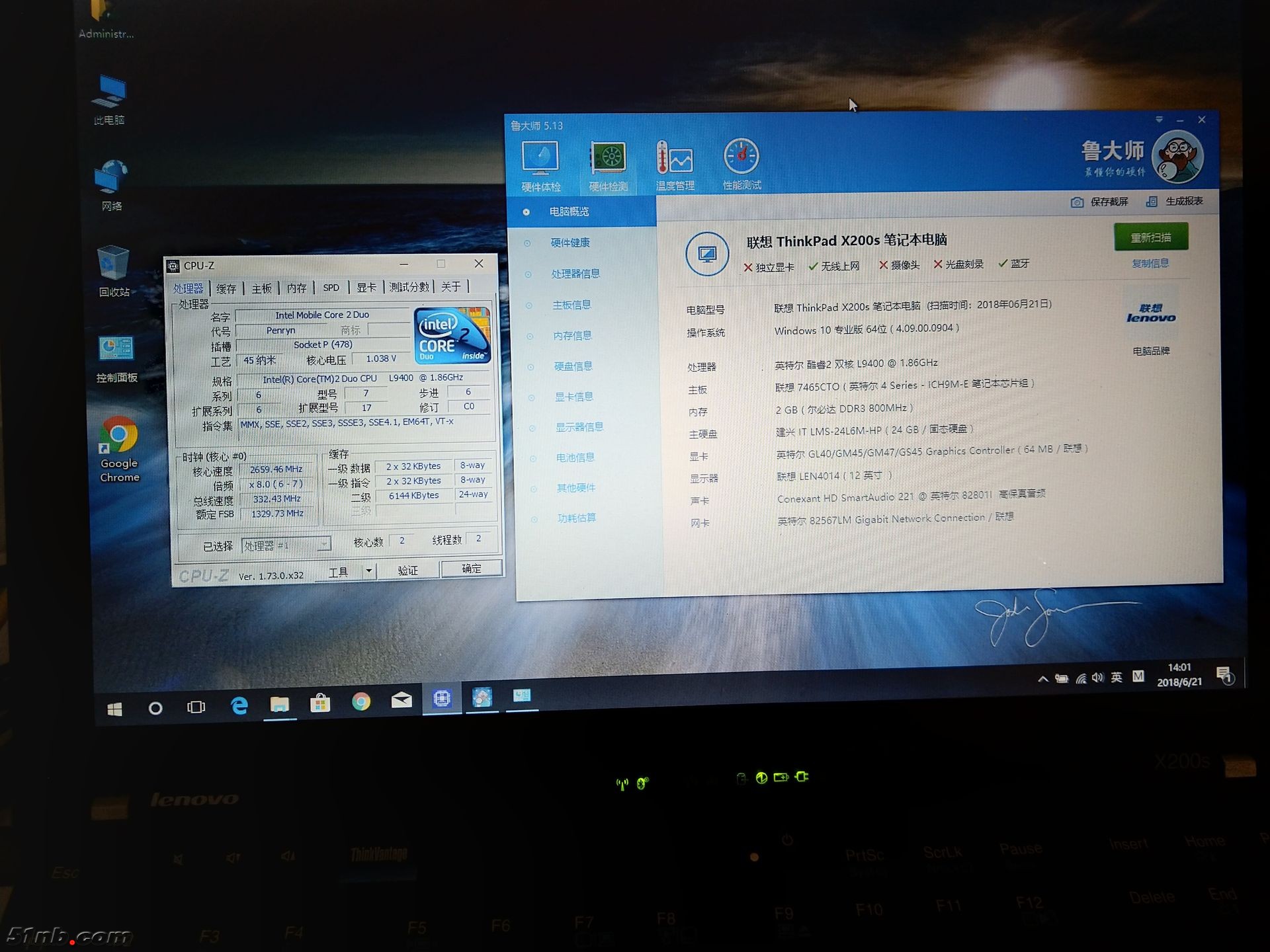This screenshot has height=952, width=1270.
Task: Click 复制信息 copy info link
Action: [x=1150, y=263]
